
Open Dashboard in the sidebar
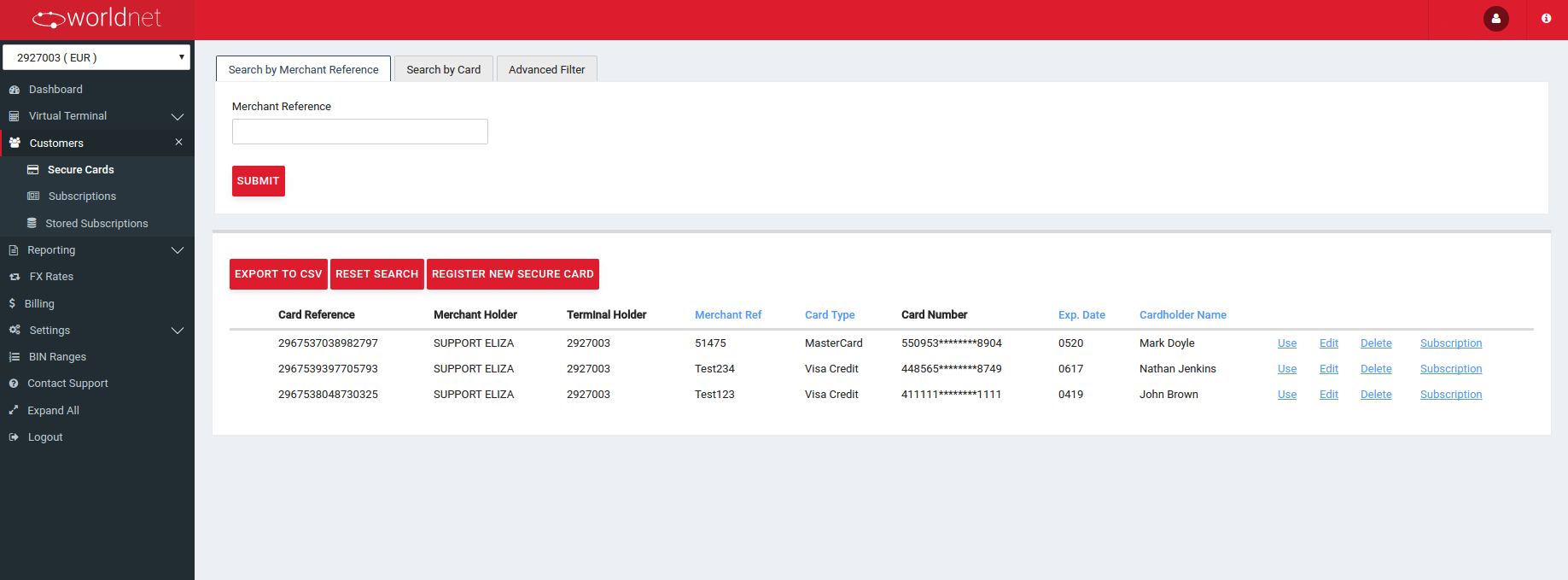(x=55, y=90)
